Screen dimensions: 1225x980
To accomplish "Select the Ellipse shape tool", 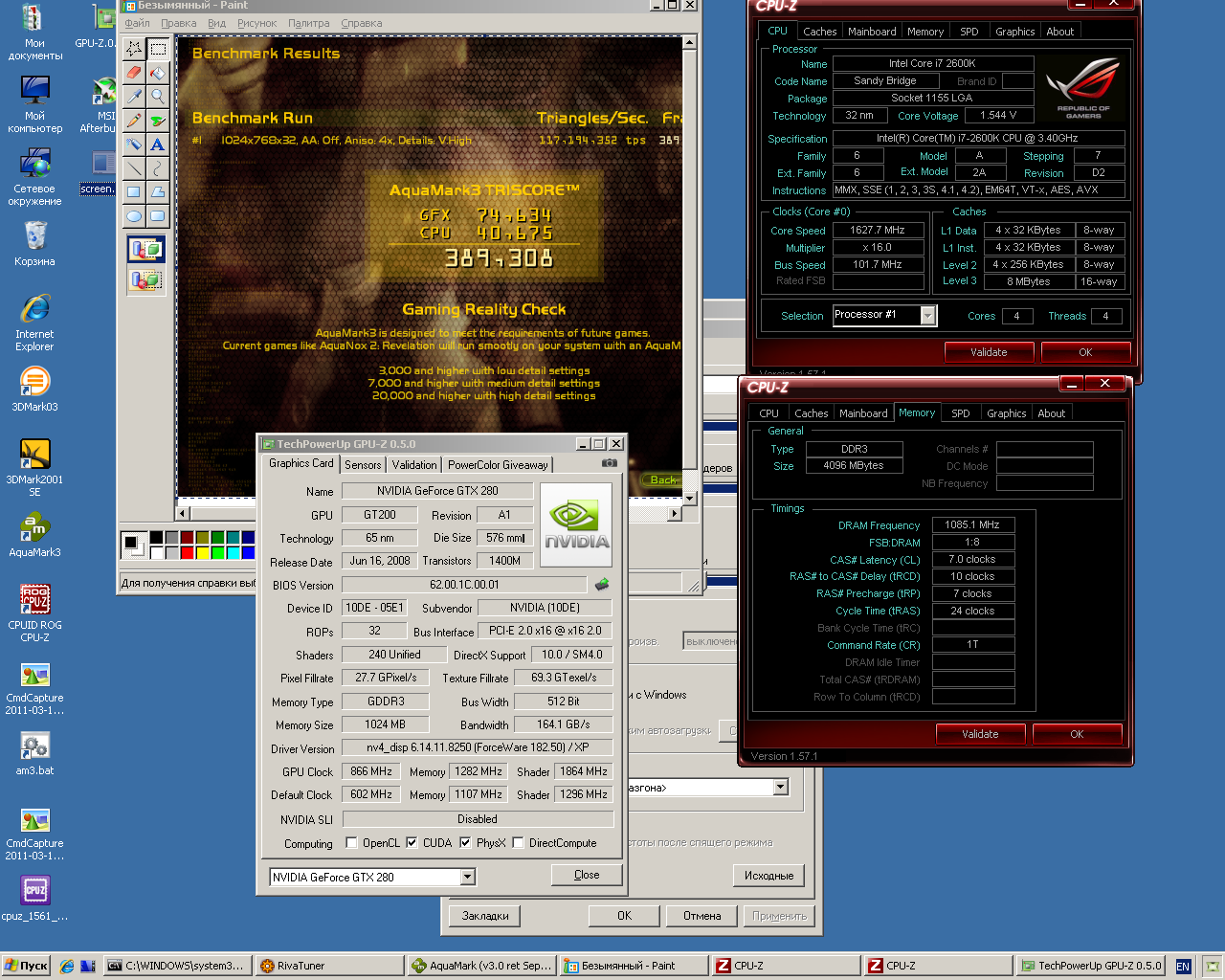I will [134, 215].
